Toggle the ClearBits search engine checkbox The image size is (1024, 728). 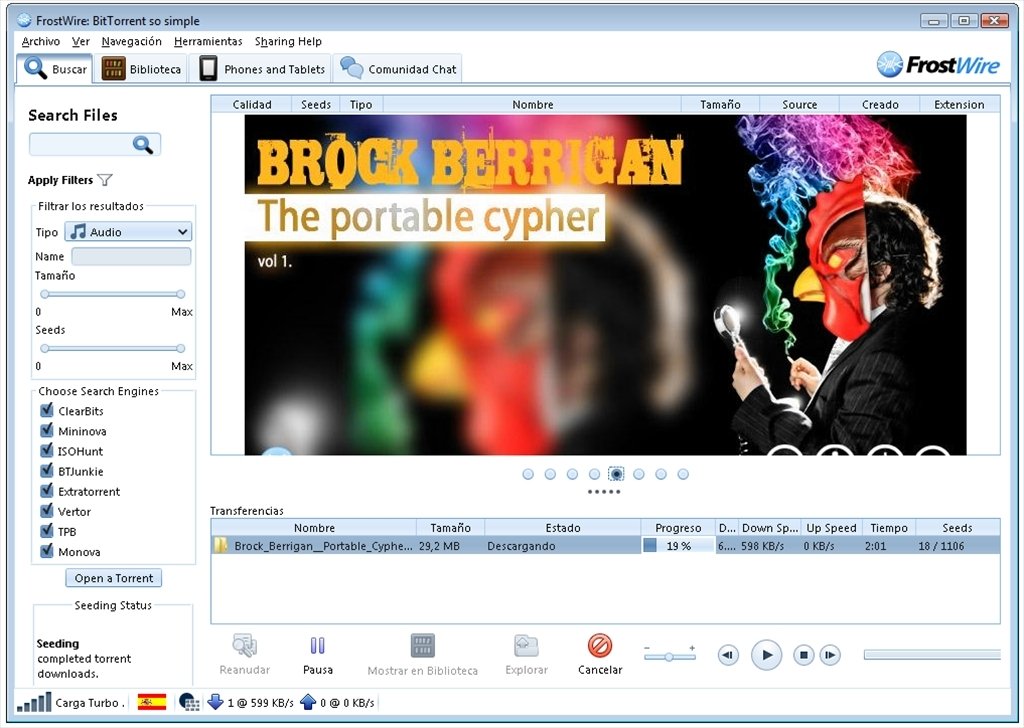tap(46, 410)
